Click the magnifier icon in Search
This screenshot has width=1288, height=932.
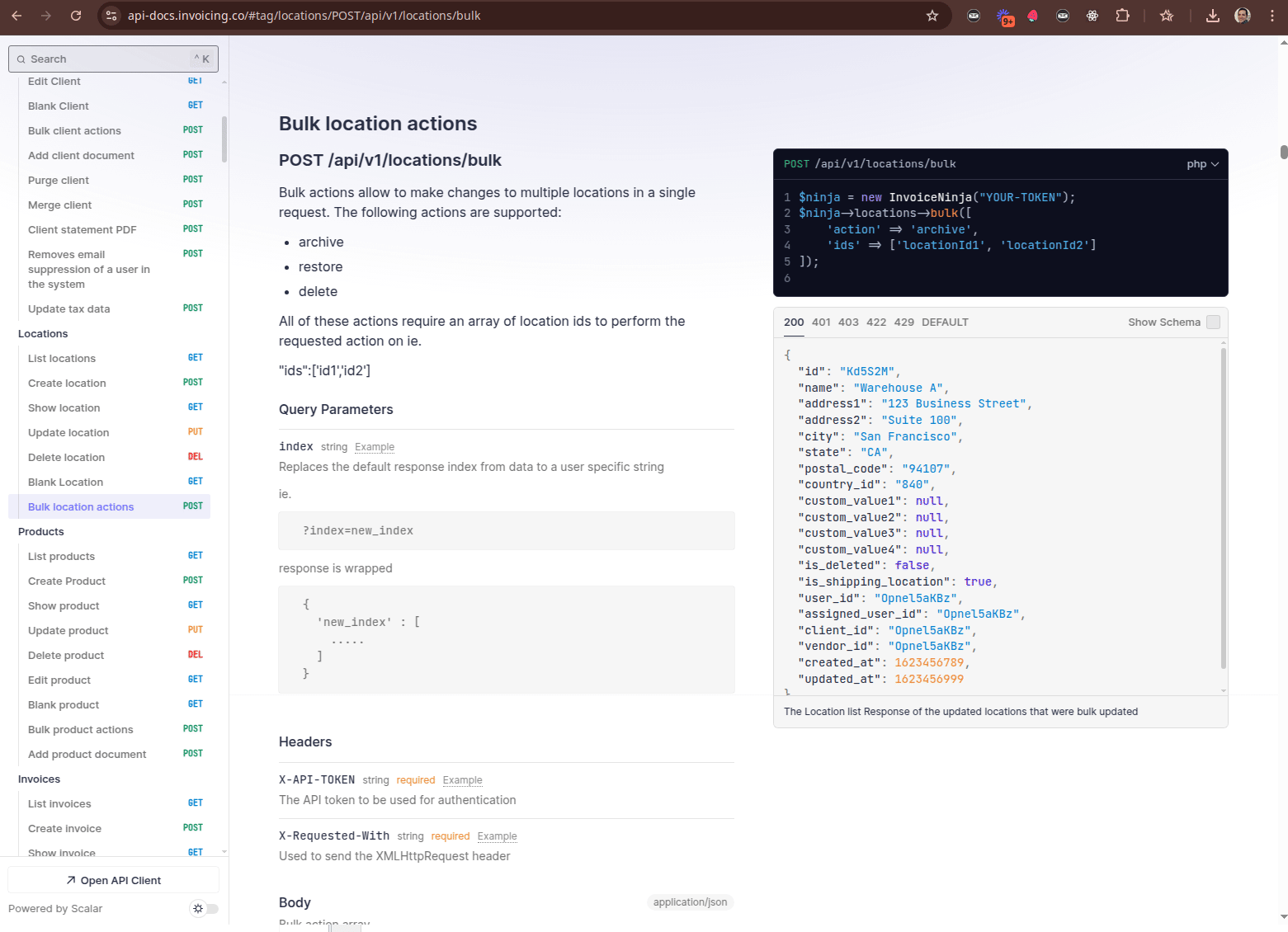tap(21, 59)
